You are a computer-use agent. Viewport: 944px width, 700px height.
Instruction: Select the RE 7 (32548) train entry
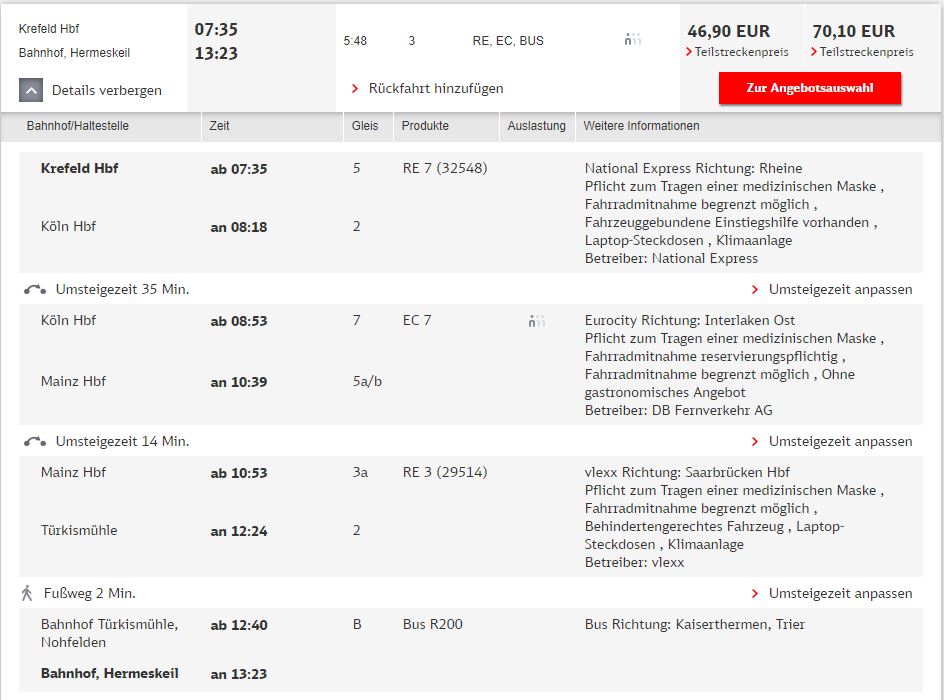tap(445, 168)
